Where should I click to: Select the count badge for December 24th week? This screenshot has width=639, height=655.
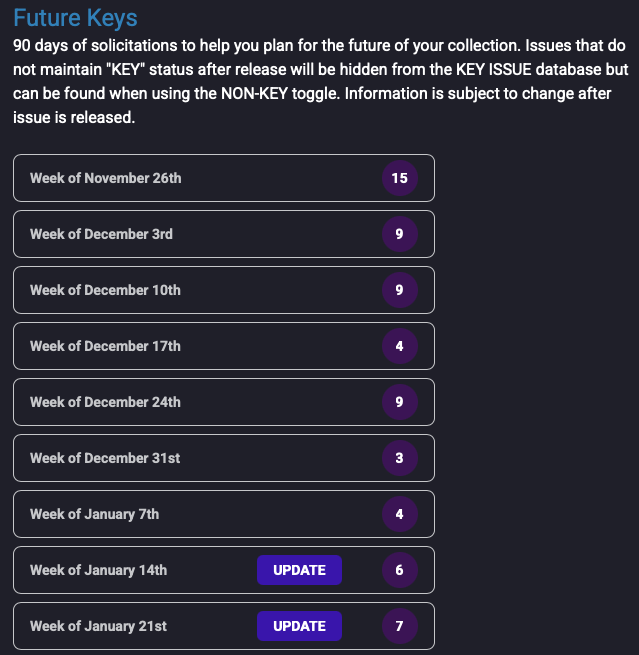tap(399, 402)
